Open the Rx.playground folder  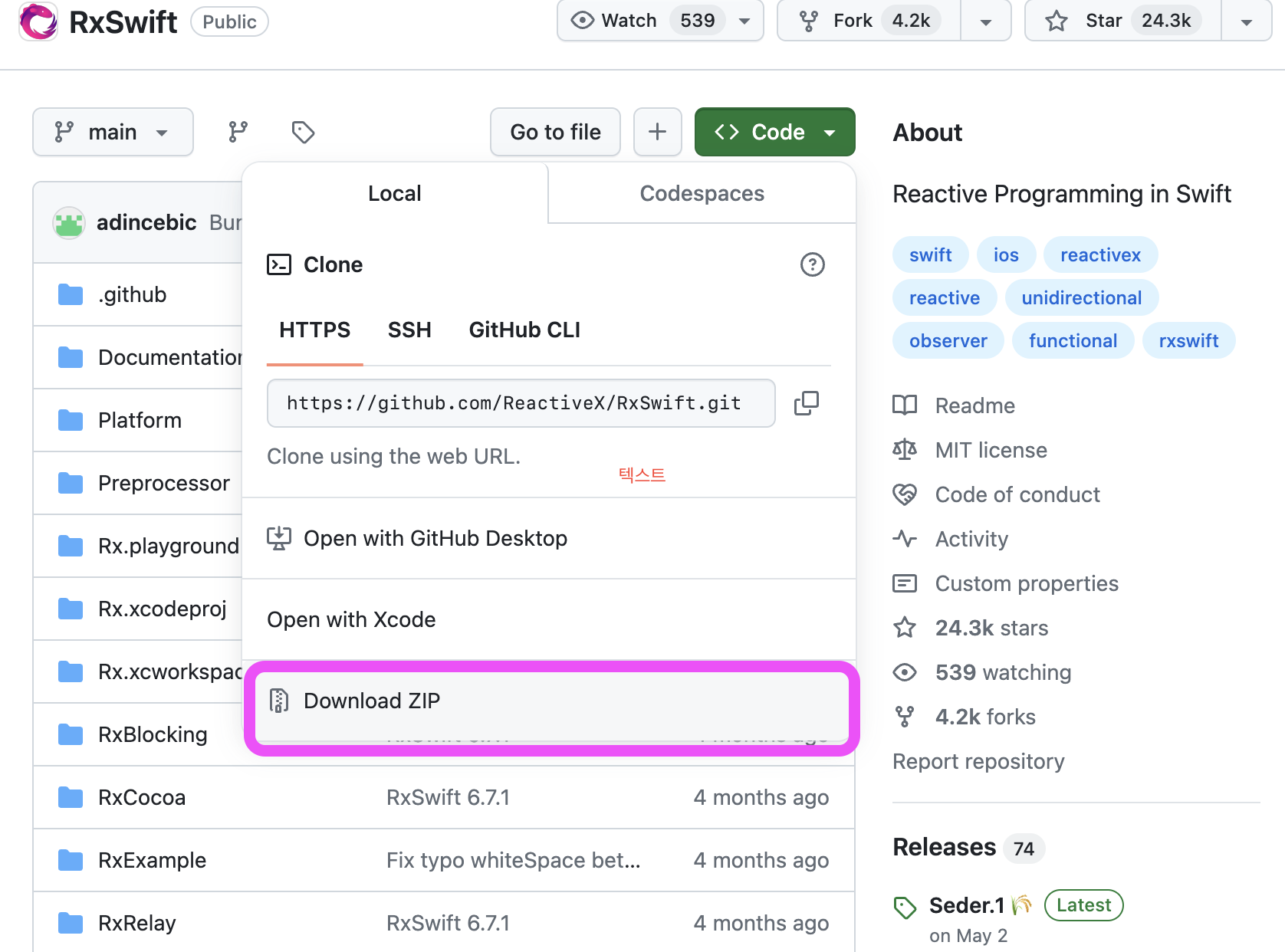pyautogui.click(x=169, y=546)
